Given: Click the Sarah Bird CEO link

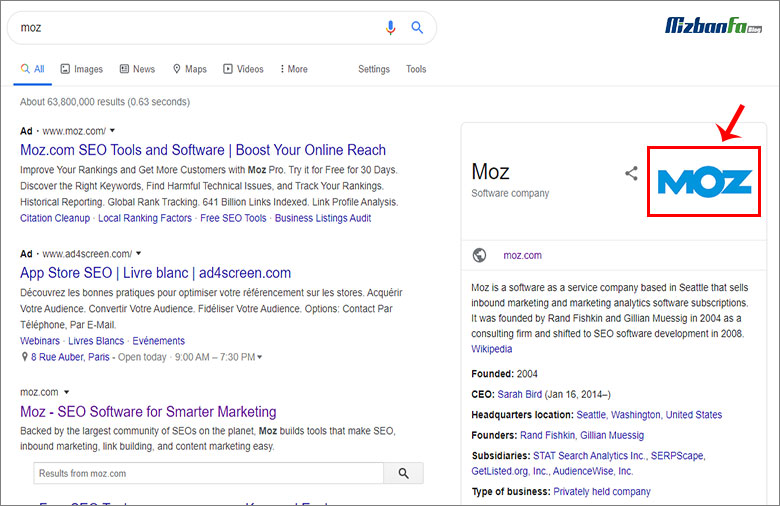Looking at the screenshot, I should pos(519,394).
